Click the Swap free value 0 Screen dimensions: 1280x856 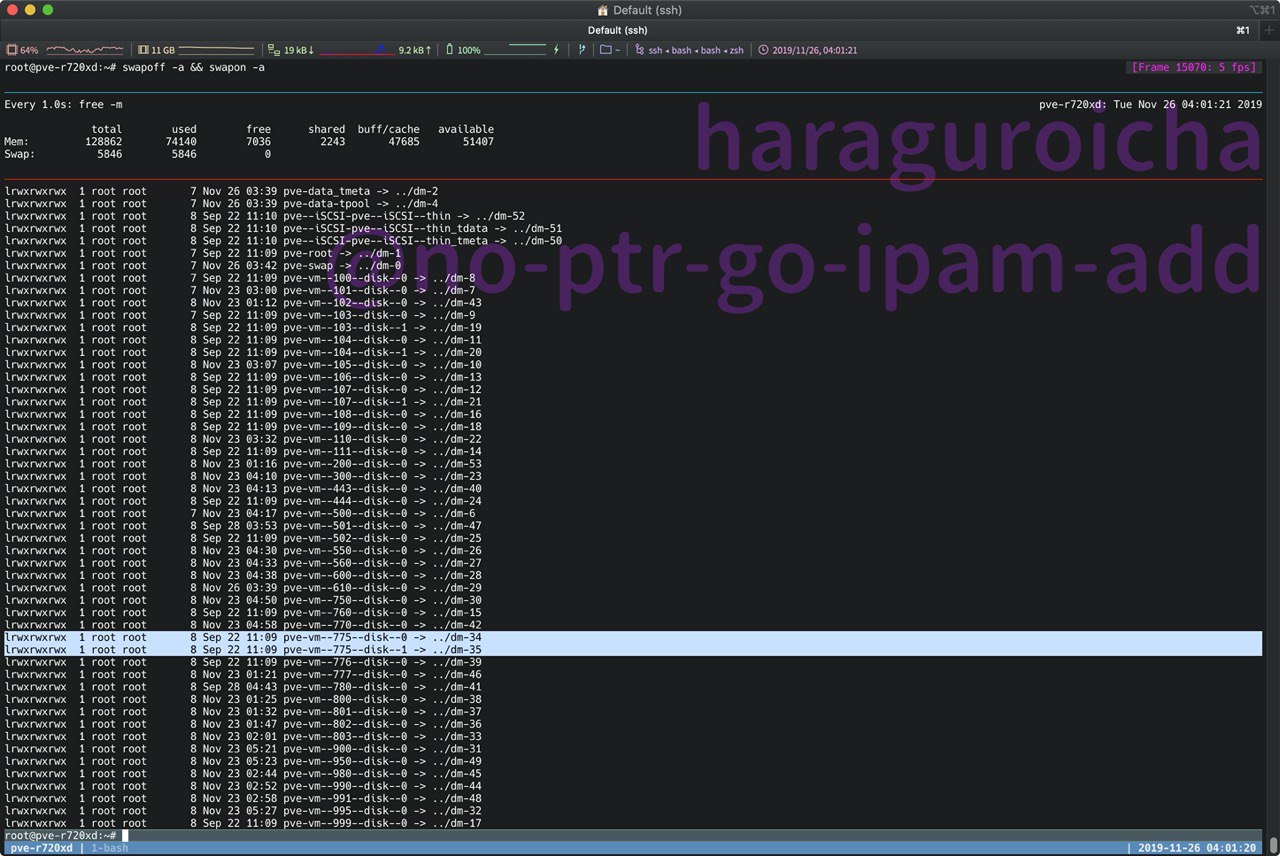pyautogui.click(x=267, y=154)
